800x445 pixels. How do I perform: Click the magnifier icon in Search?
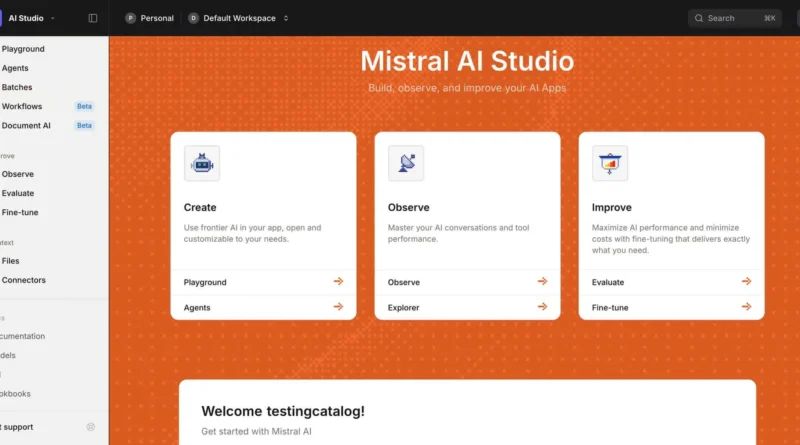[698, 18]
